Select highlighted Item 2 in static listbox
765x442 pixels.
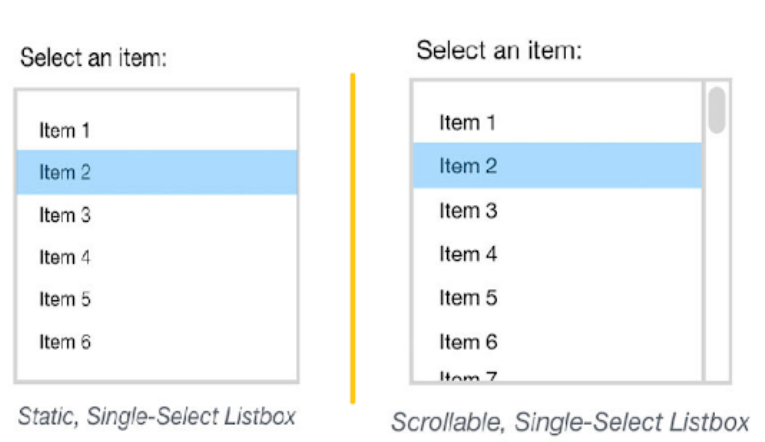point(157,172)
